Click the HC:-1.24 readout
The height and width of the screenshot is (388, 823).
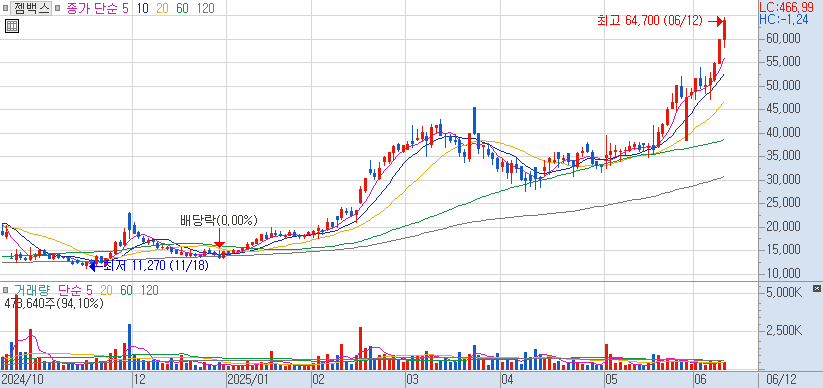784,19
